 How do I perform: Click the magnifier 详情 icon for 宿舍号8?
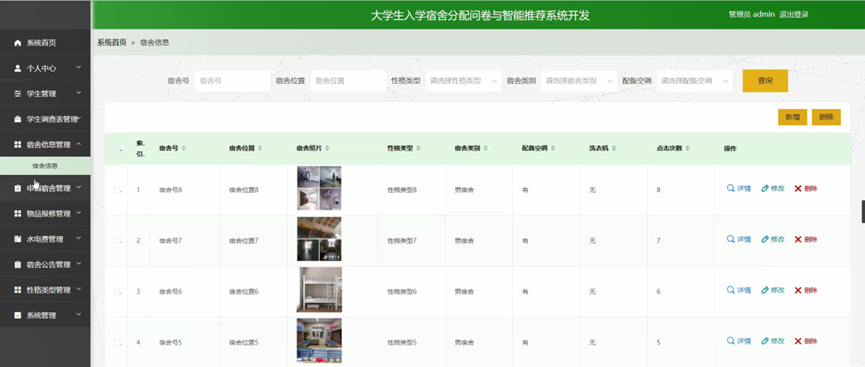click(x=730, y=188)
